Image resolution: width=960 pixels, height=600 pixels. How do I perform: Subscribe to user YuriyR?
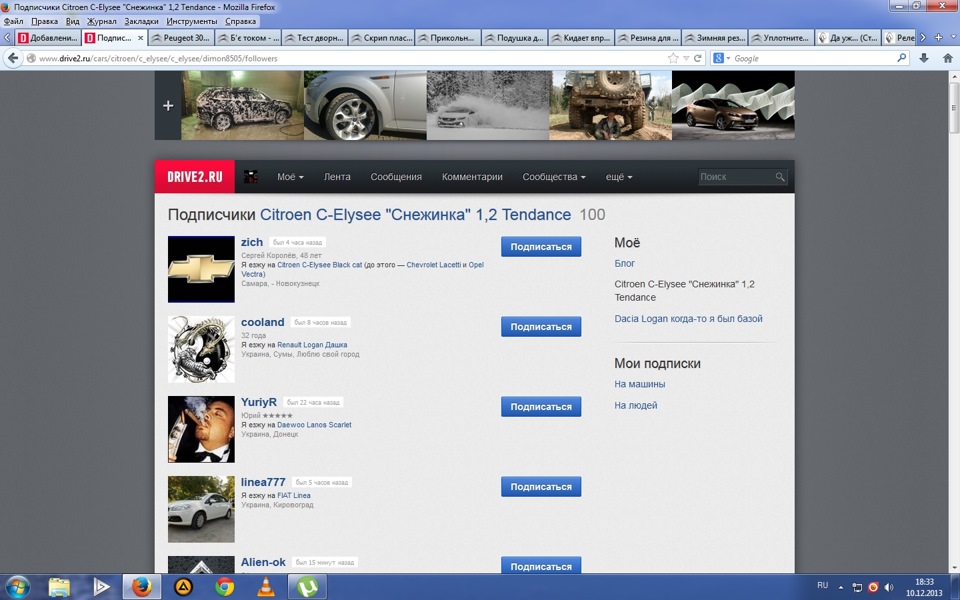pyautogui.click(x=541, y=407)
